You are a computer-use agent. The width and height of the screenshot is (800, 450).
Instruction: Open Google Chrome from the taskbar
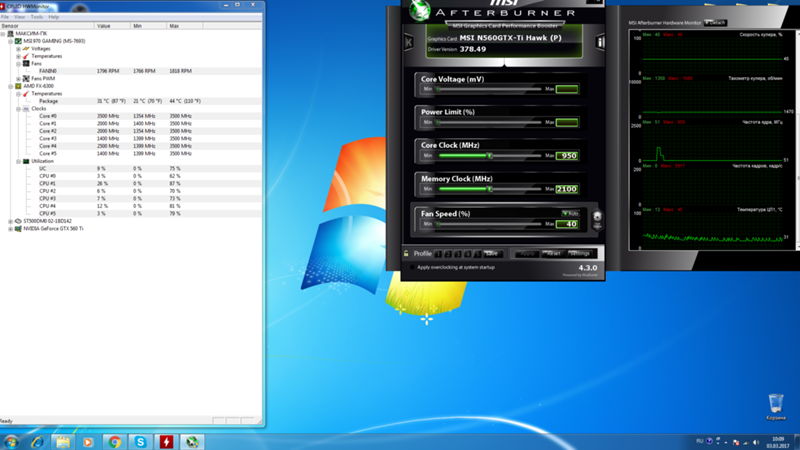[114, 441]
